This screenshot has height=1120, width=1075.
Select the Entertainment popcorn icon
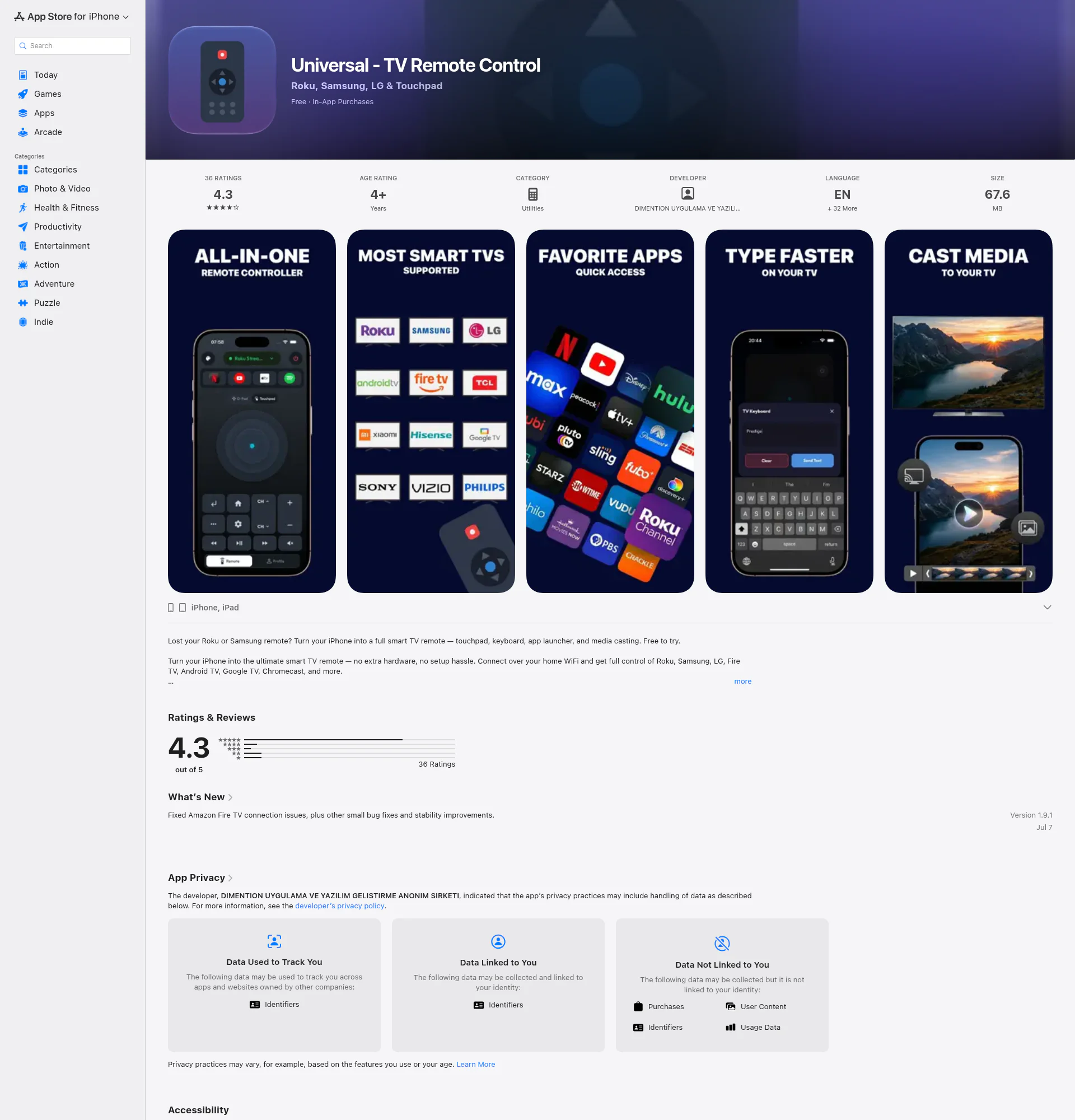pos(23,246)
